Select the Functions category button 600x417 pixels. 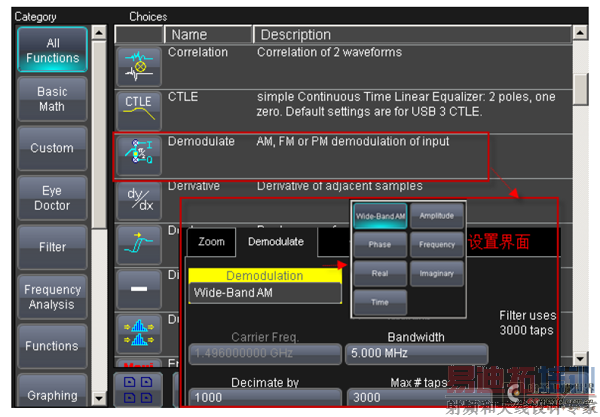pos(52,346)
